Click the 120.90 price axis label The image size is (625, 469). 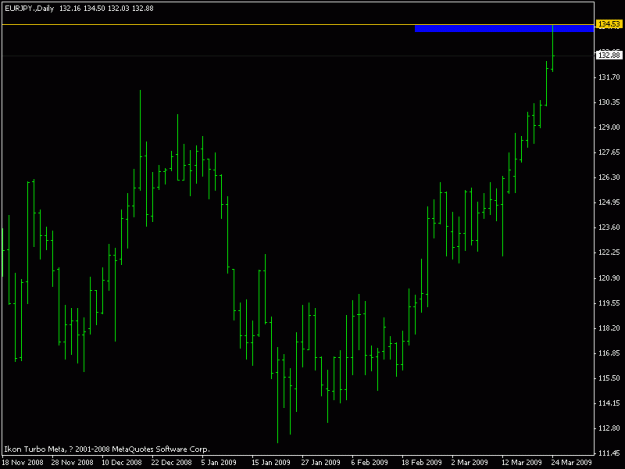(x=609, y=278)
